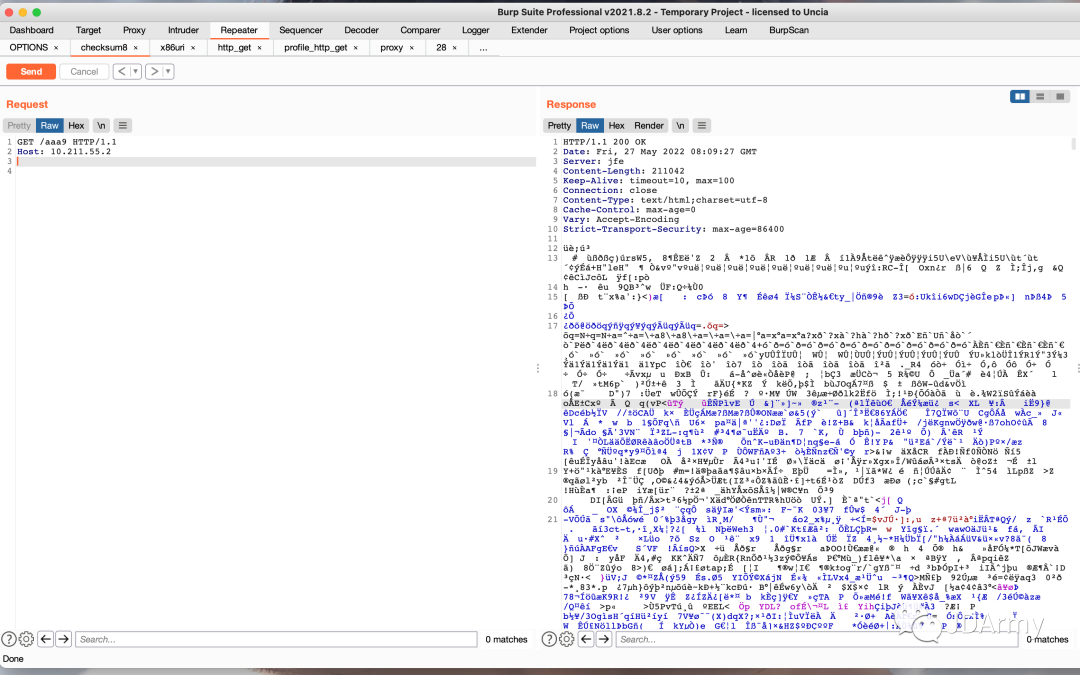Switch response view to Raw
This screenshot has width=1080, height=675.
click(x=590, y=125)
